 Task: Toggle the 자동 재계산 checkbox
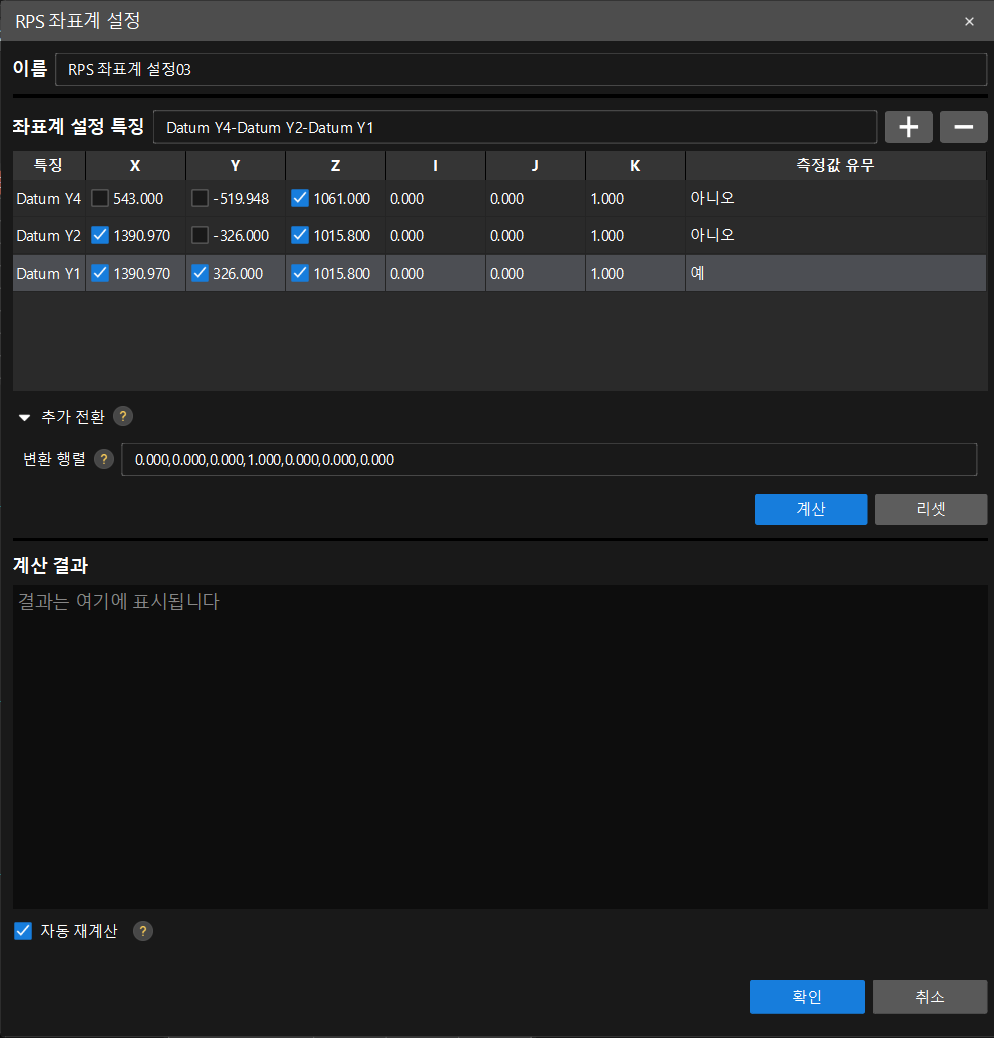pos(23,931)
